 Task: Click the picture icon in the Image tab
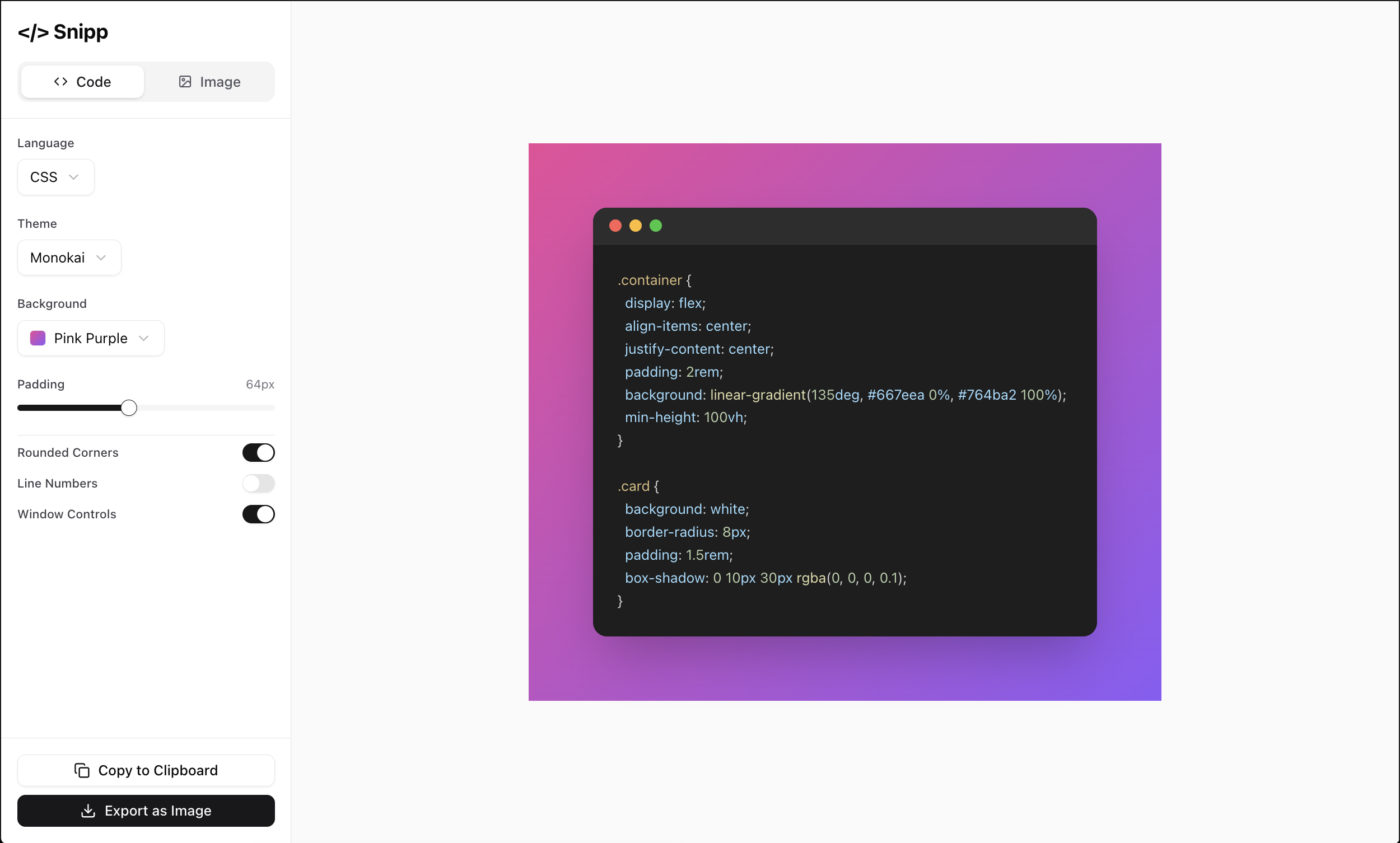(185, 81)
